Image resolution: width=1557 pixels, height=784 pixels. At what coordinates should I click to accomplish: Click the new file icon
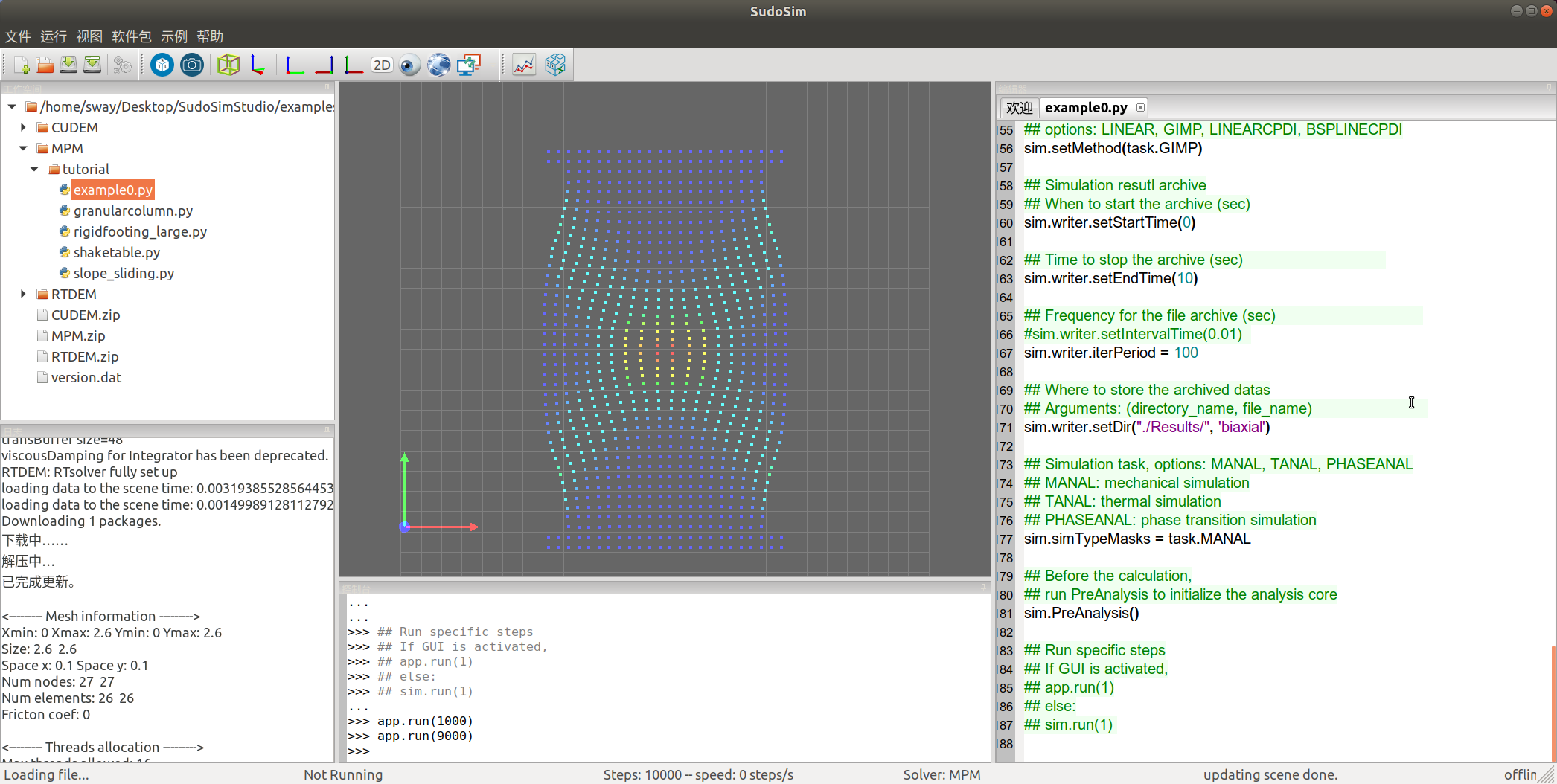(x=22, y=65)
